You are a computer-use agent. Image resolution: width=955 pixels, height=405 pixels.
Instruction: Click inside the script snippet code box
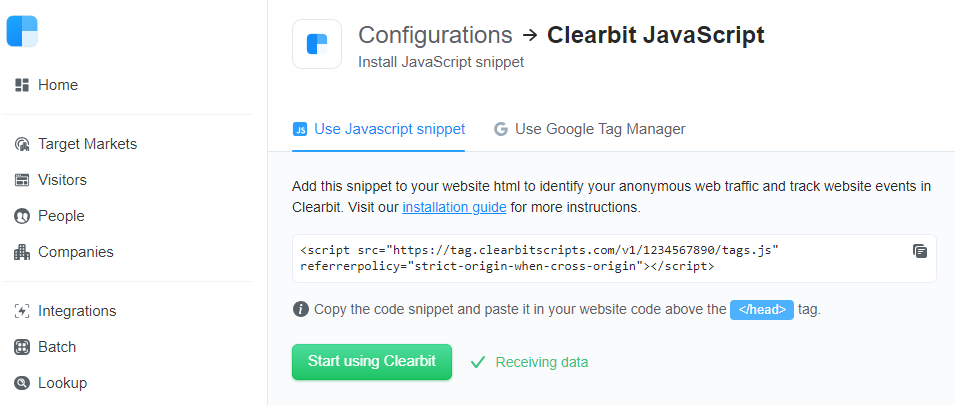(614, 258)
